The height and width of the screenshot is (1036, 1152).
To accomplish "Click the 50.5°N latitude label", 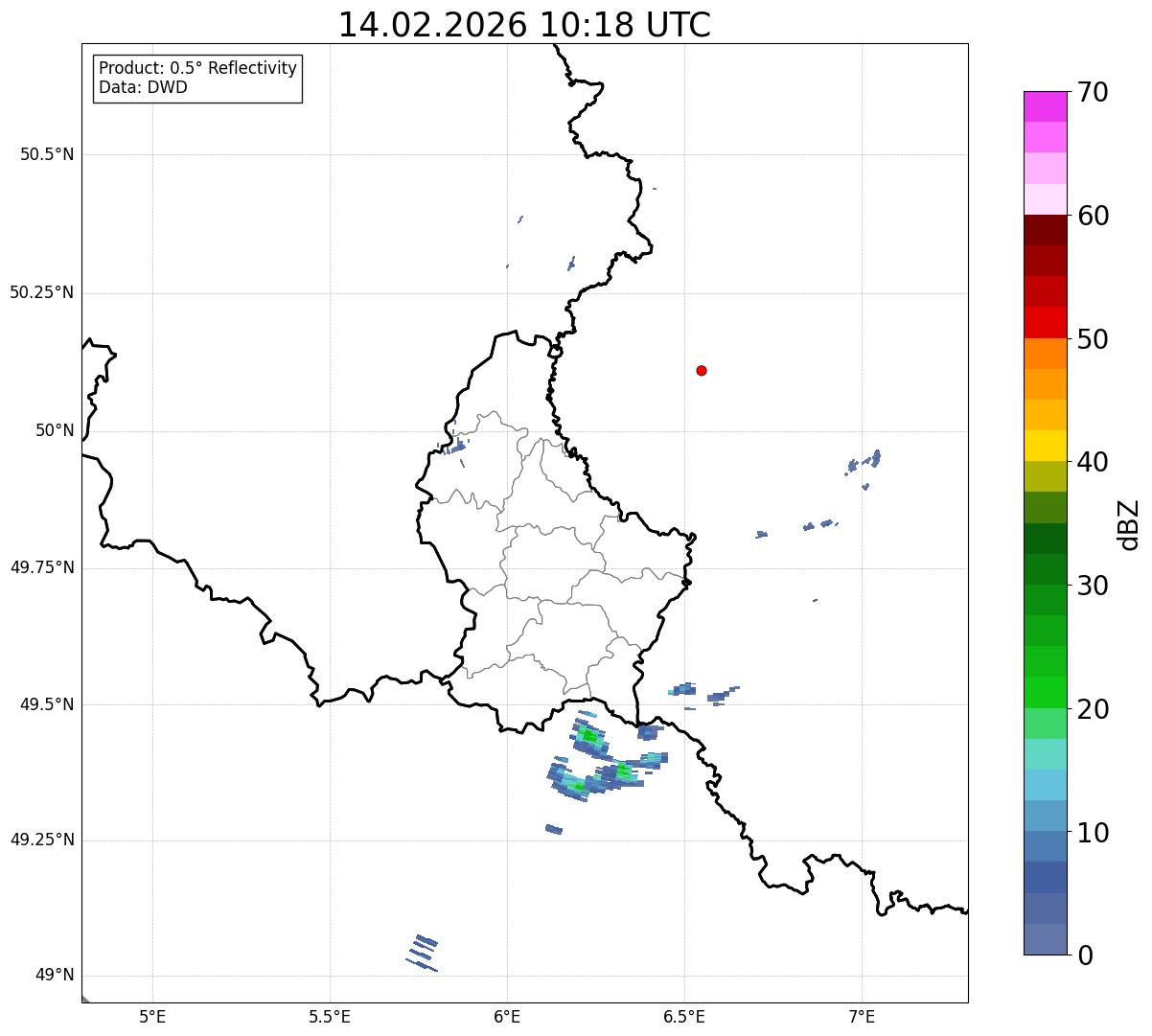I will [47, 154].
